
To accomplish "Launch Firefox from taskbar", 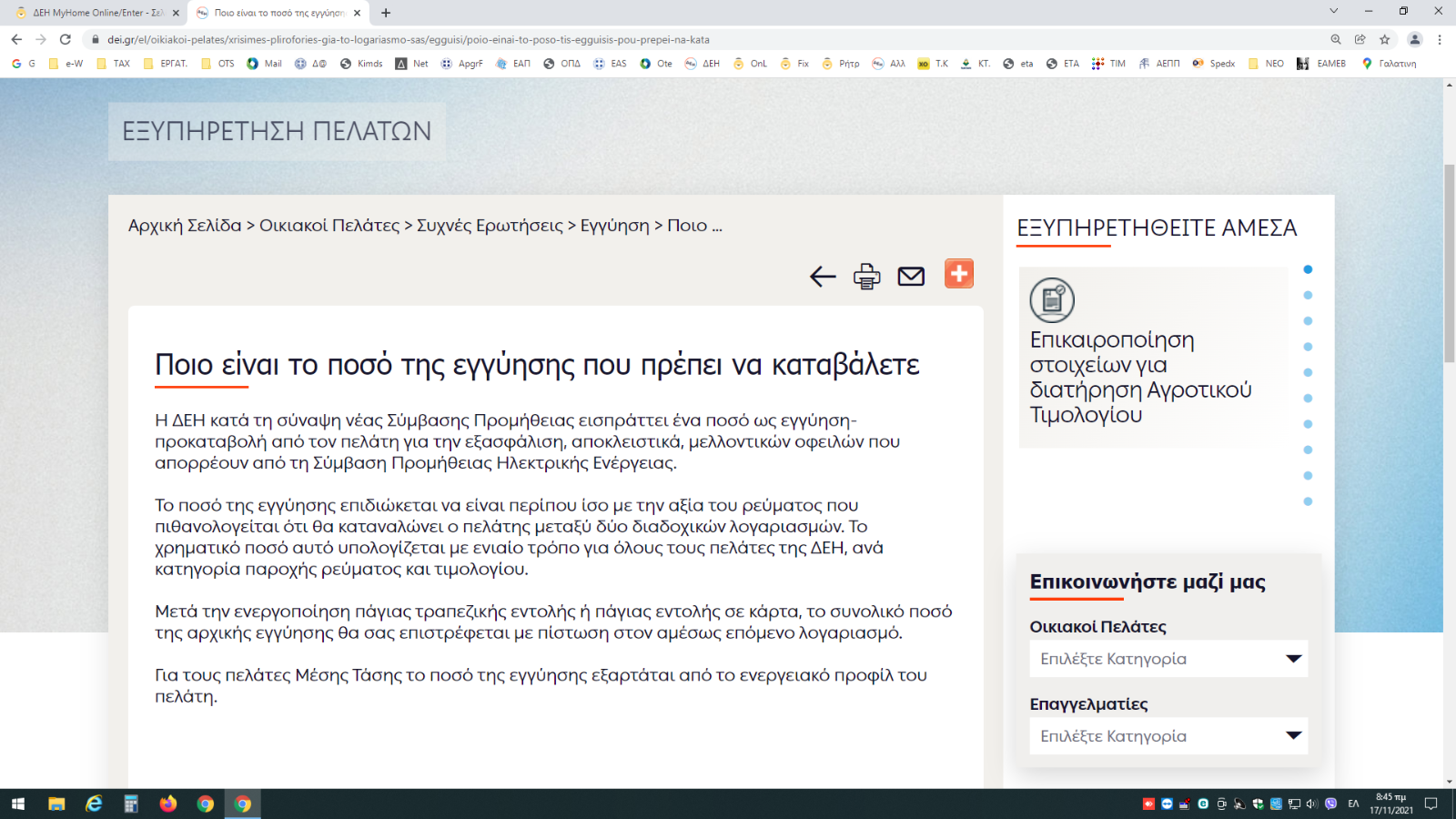I will [168, 804].
